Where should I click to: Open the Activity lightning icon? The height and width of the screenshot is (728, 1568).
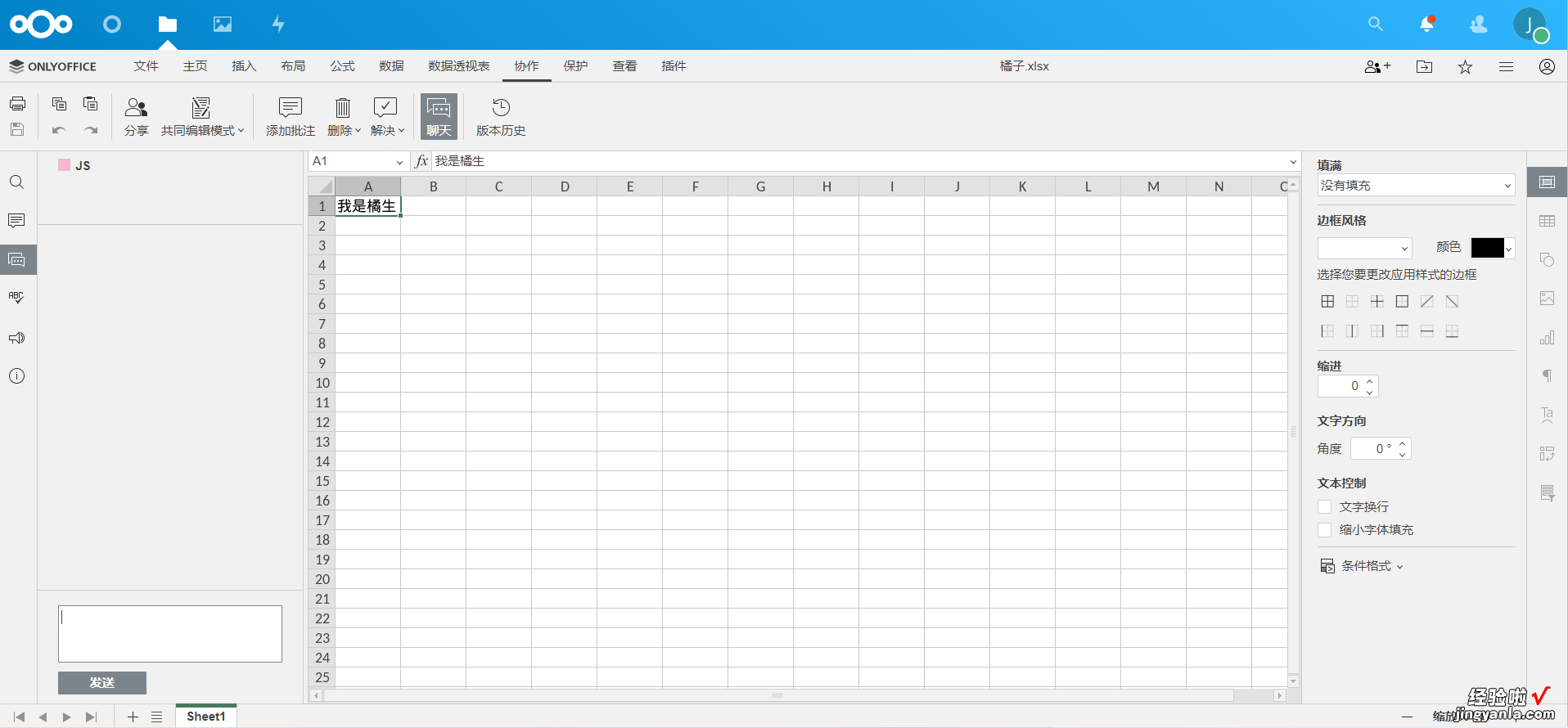[278, 25]
